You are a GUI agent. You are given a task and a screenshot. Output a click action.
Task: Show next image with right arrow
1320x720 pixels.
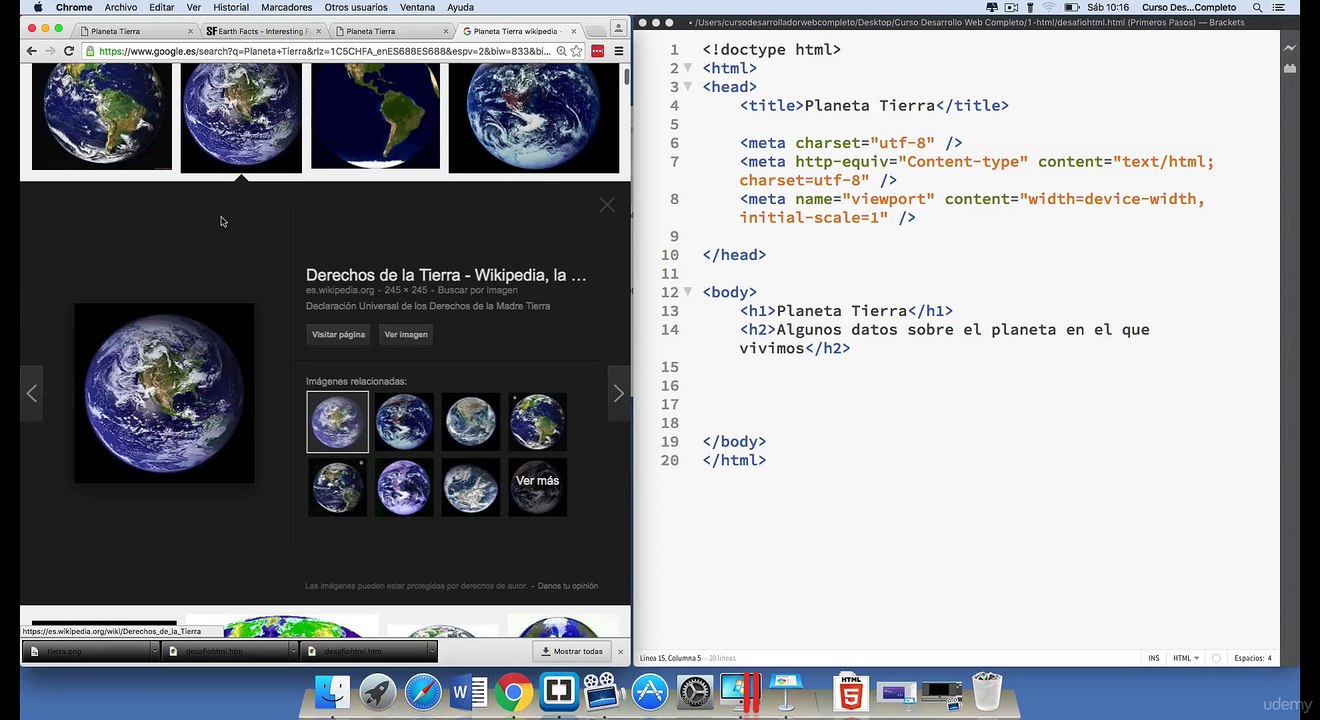[x=619, y=394]
